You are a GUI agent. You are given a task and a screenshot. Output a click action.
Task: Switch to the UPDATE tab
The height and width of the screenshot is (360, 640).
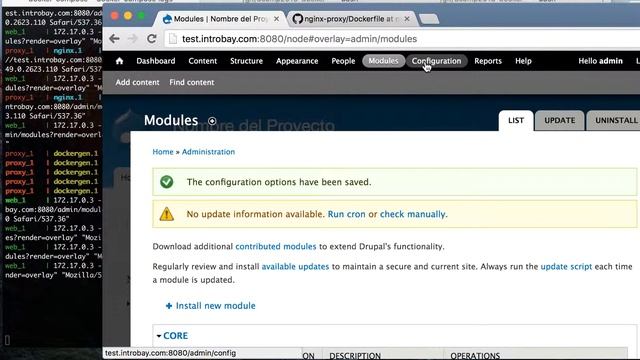click(560, 120)
